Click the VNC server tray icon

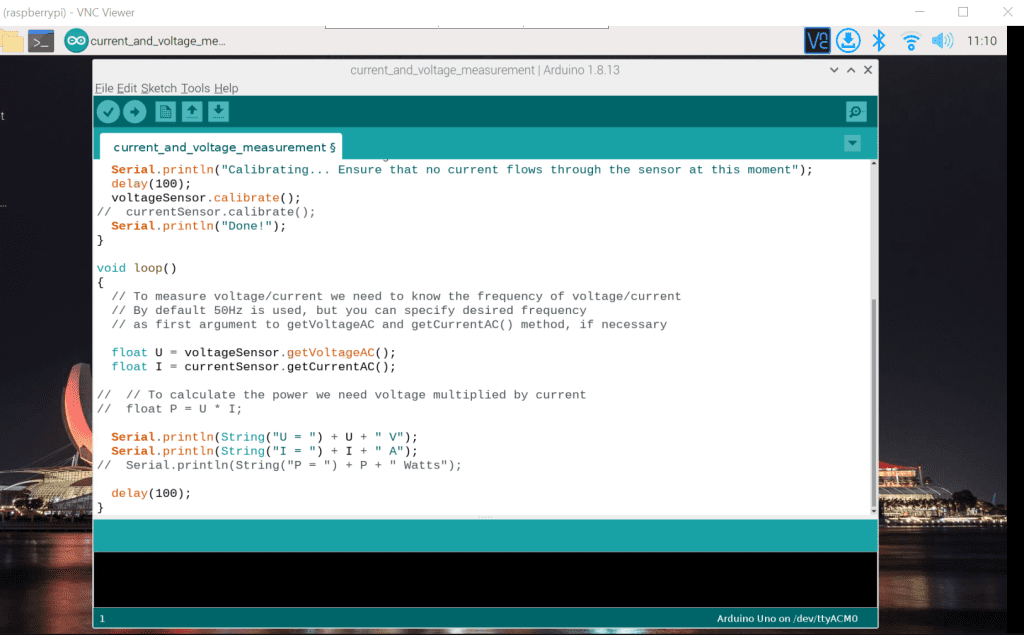[817, 41]
